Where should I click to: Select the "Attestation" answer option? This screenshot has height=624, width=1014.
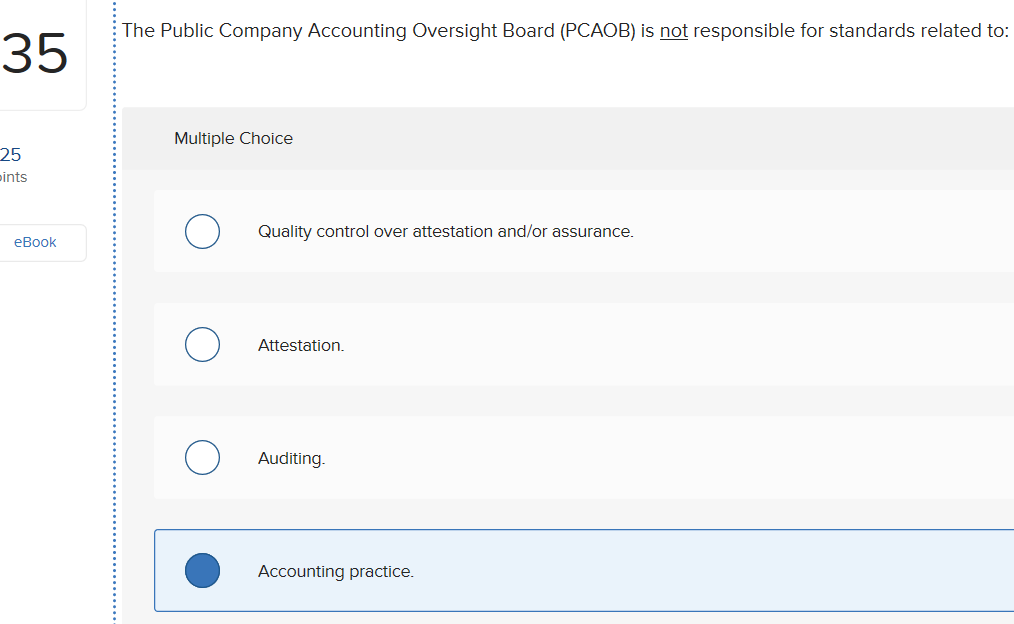[x=202, y=344]
